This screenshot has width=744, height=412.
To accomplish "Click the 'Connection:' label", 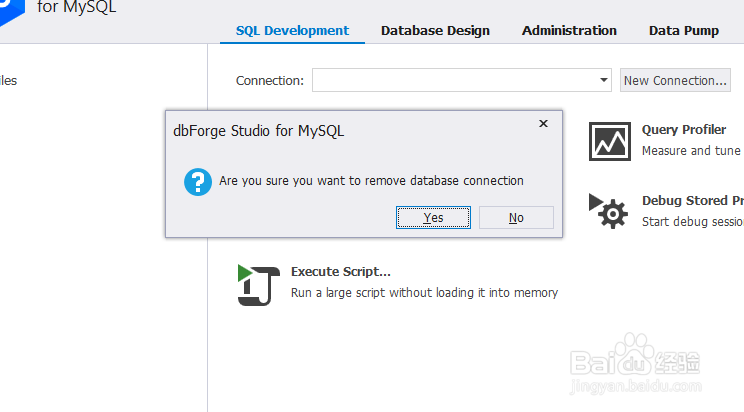I will 270,81.
